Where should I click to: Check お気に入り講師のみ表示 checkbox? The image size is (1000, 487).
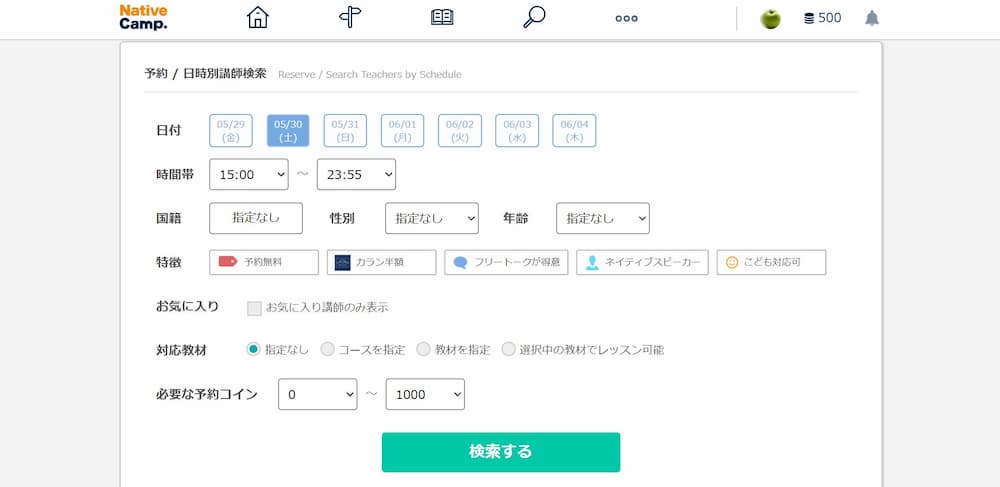coord(254,309)
